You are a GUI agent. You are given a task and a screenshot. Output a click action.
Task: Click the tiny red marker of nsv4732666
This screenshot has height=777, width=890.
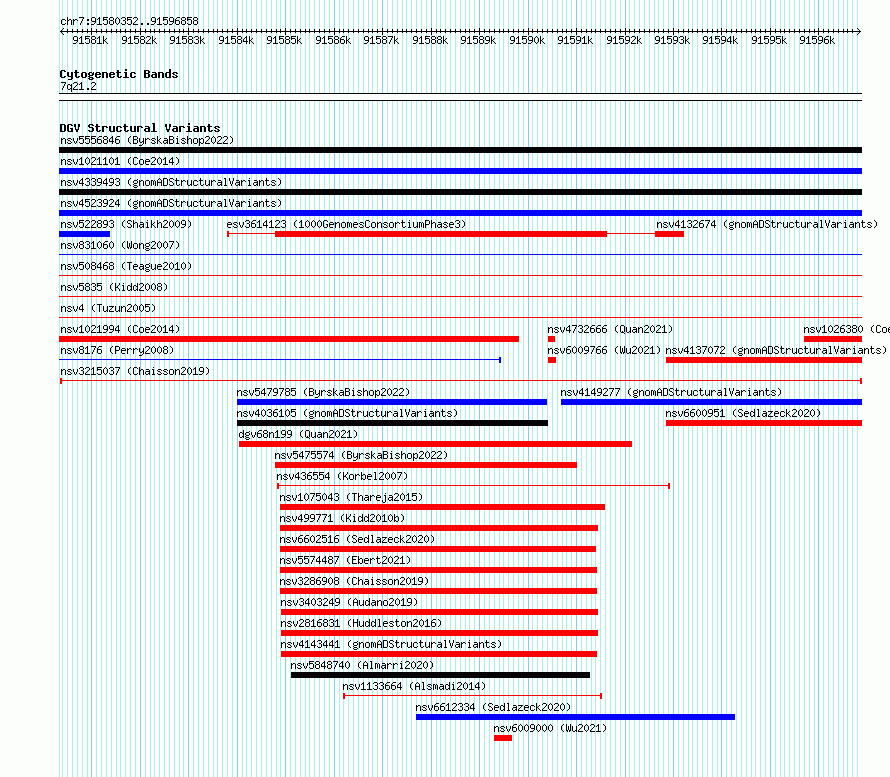pyautogui.click(x=551, y=339)
